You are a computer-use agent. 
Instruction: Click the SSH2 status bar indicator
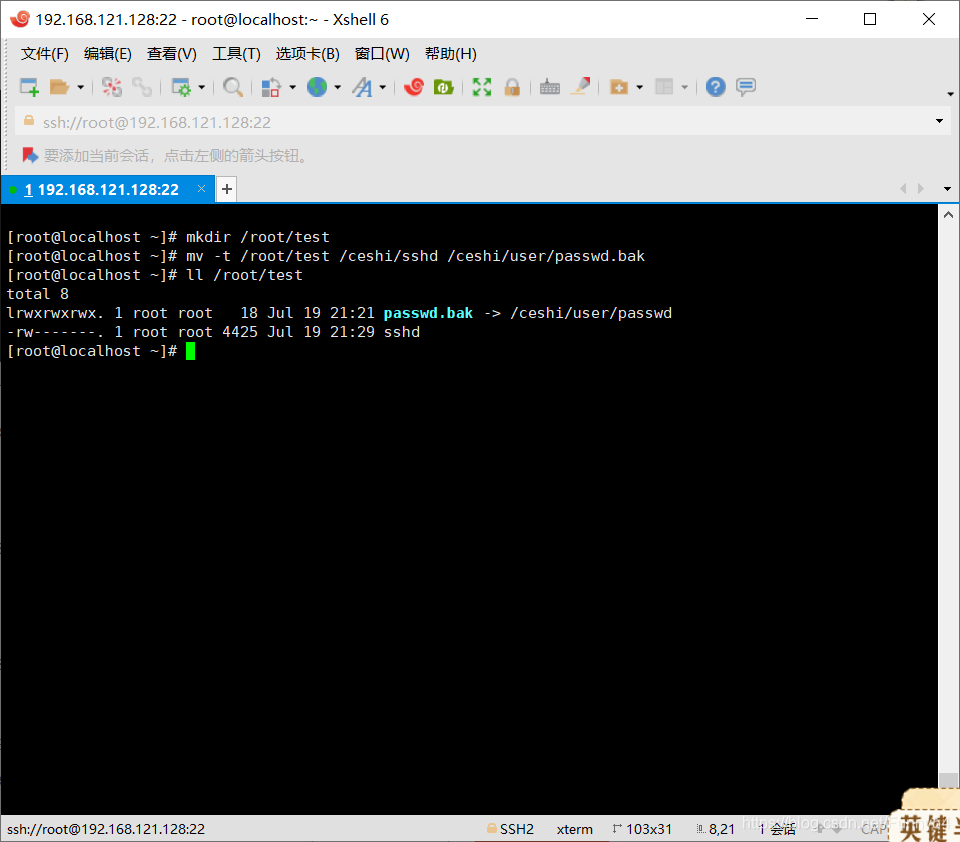(x=511, y=829)
